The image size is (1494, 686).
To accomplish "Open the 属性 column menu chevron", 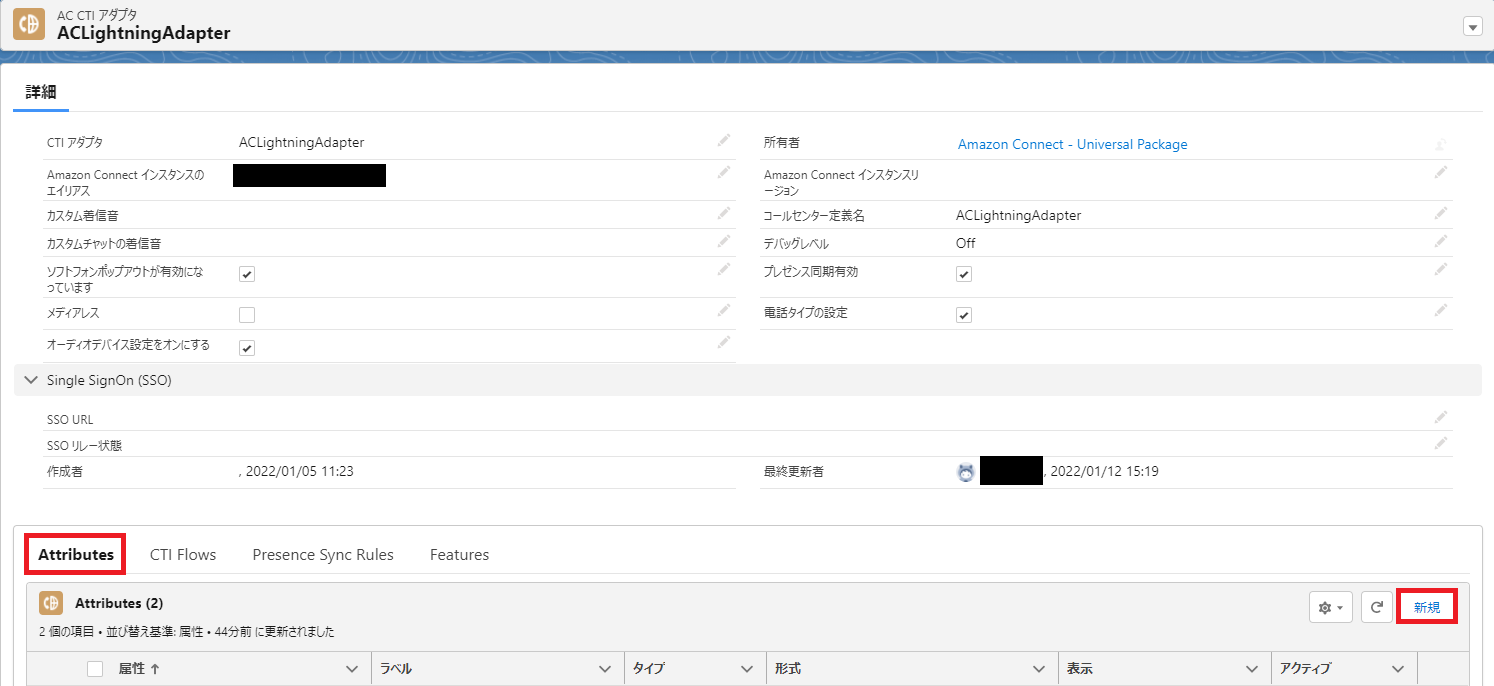I will (x=351, y=669).
